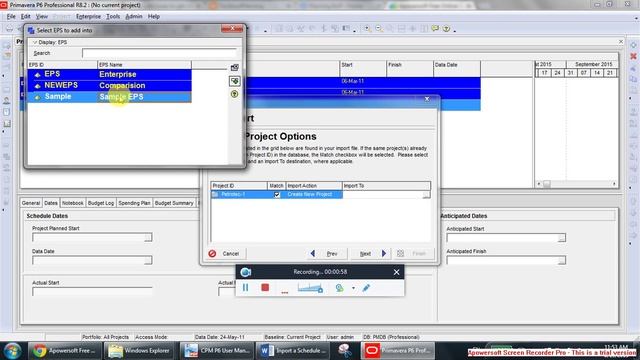Viewport: 640px width, 360px height.
Task: Toggle the Match checkbox for Petrotec-1
Action: [277, 194]
